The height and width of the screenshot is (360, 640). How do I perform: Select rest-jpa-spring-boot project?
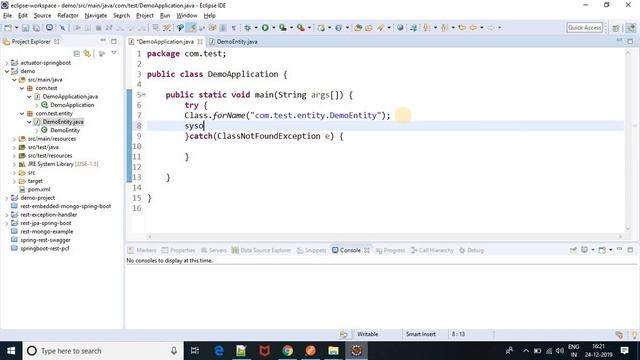pyautogui.click(x=46, y=223)
